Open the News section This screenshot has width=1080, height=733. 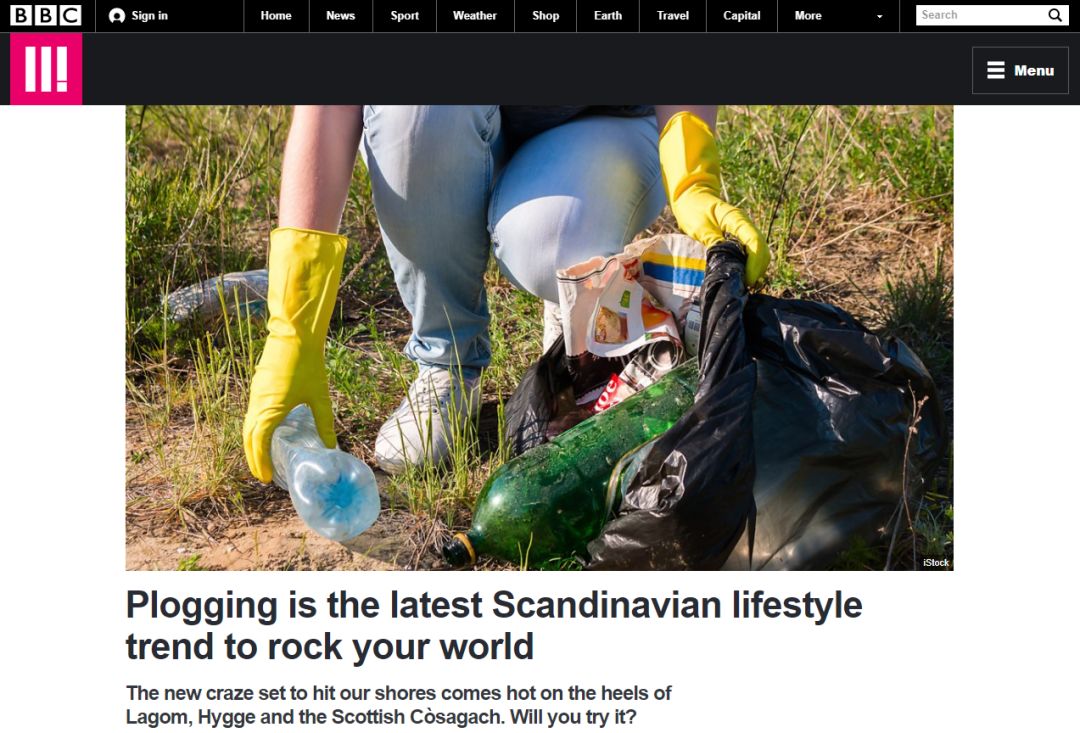tap(340, 15)
